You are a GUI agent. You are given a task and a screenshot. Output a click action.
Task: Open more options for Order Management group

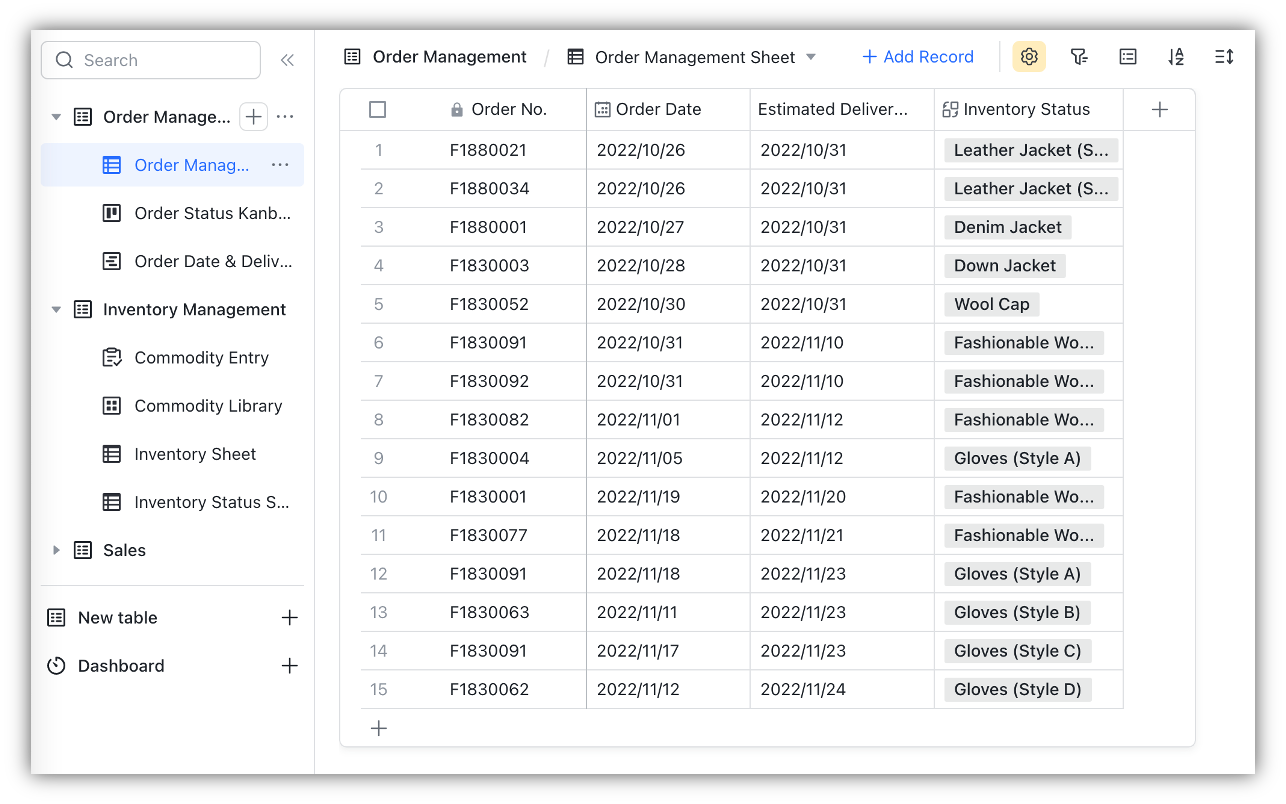285,117
